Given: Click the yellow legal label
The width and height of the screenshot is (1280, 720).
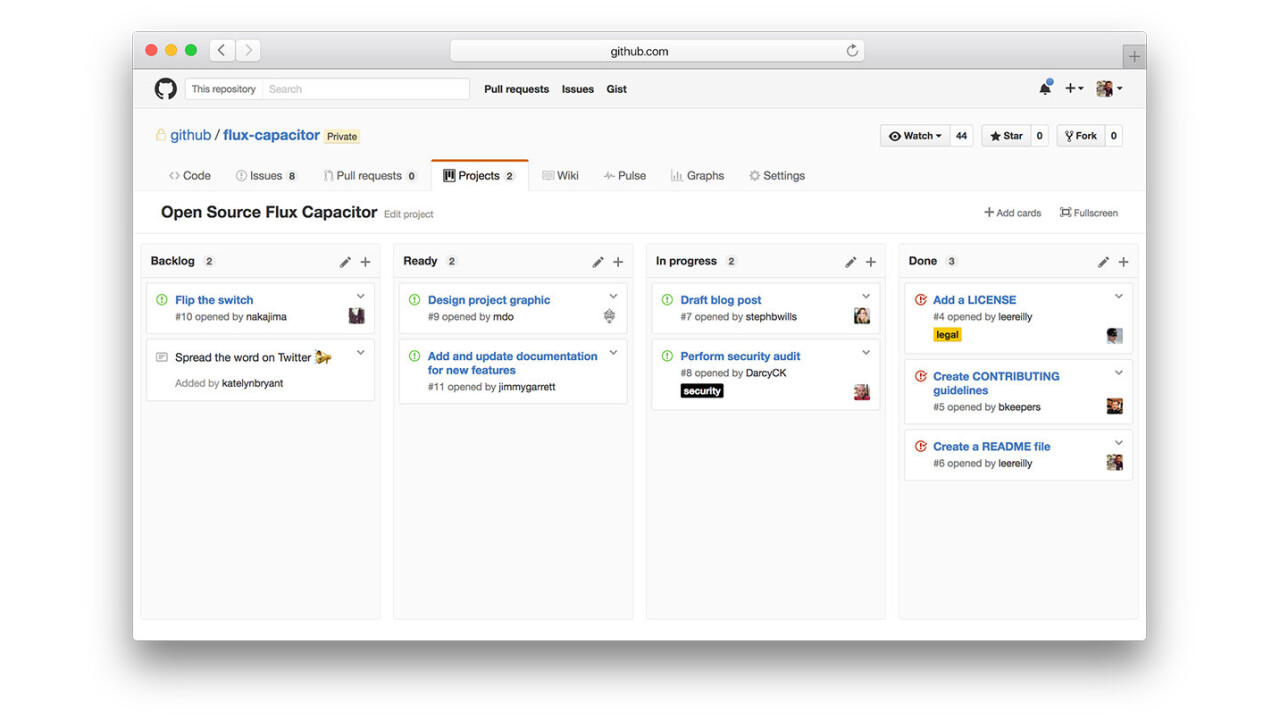Looking at the screenshot, I should (947, 335).
